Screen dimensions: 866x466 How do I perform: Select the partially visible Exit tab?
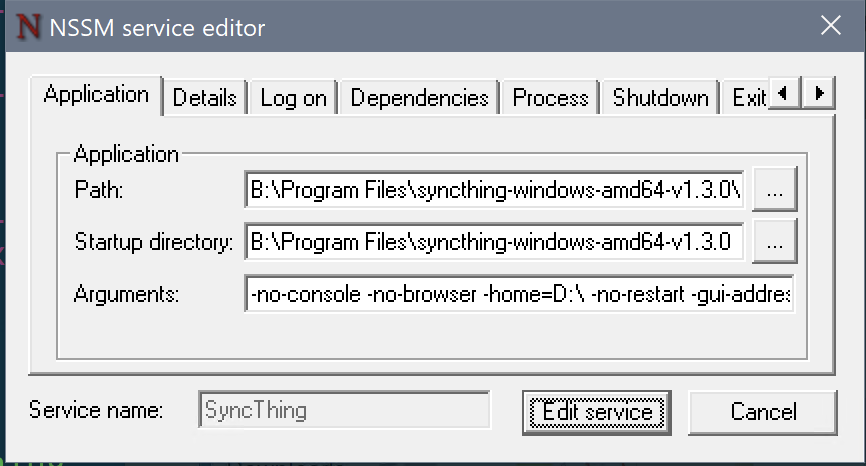746,98
